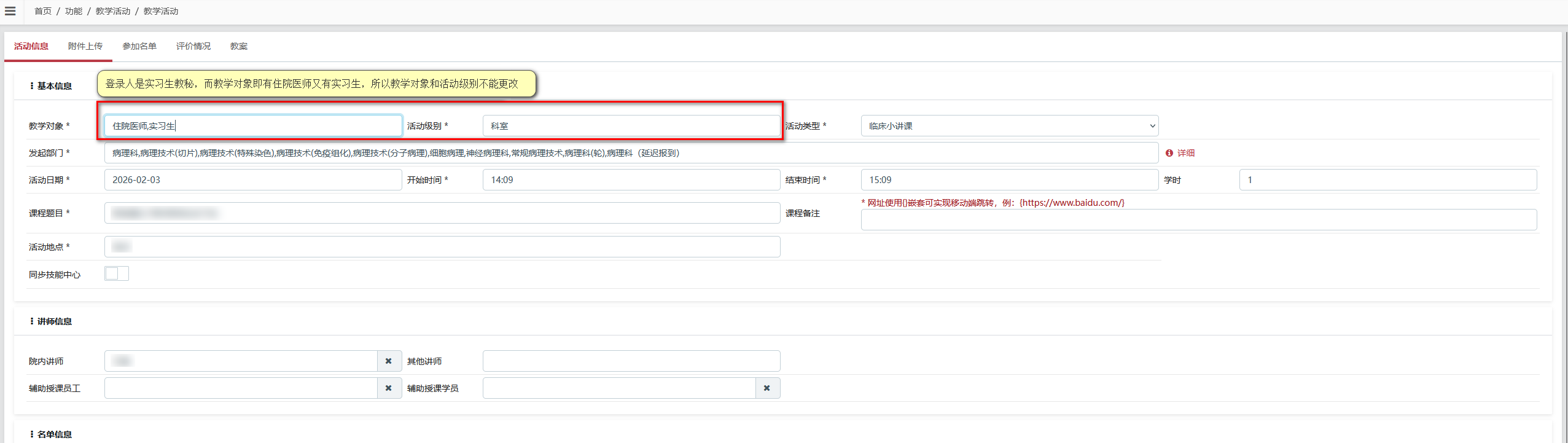Click 功能 in the breadcrumb
Image resolution: width=1568 pixels, height=443 pixels.
point(74,11)
